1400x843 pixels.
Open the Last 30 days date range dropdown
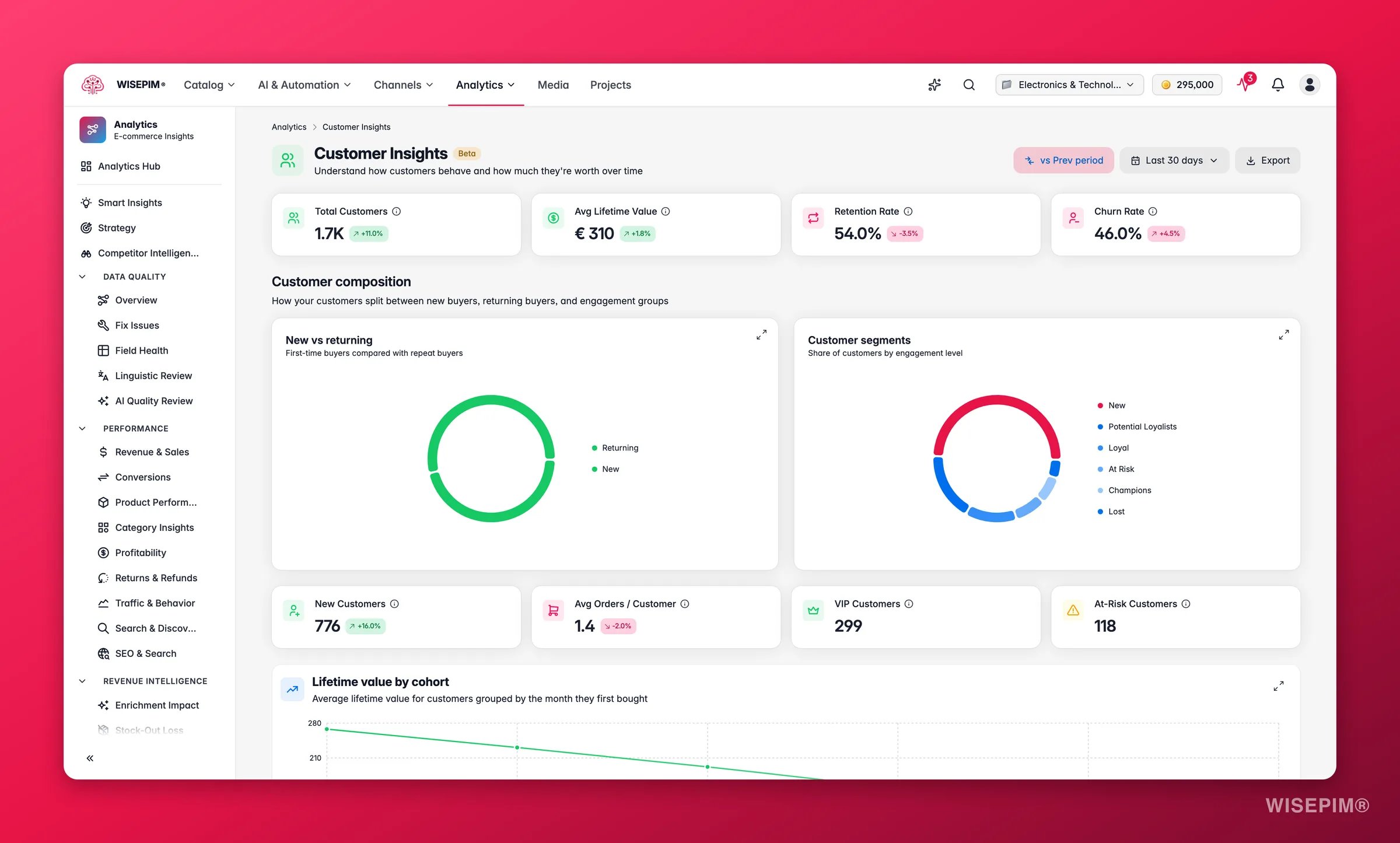[x=1174, y=160]
